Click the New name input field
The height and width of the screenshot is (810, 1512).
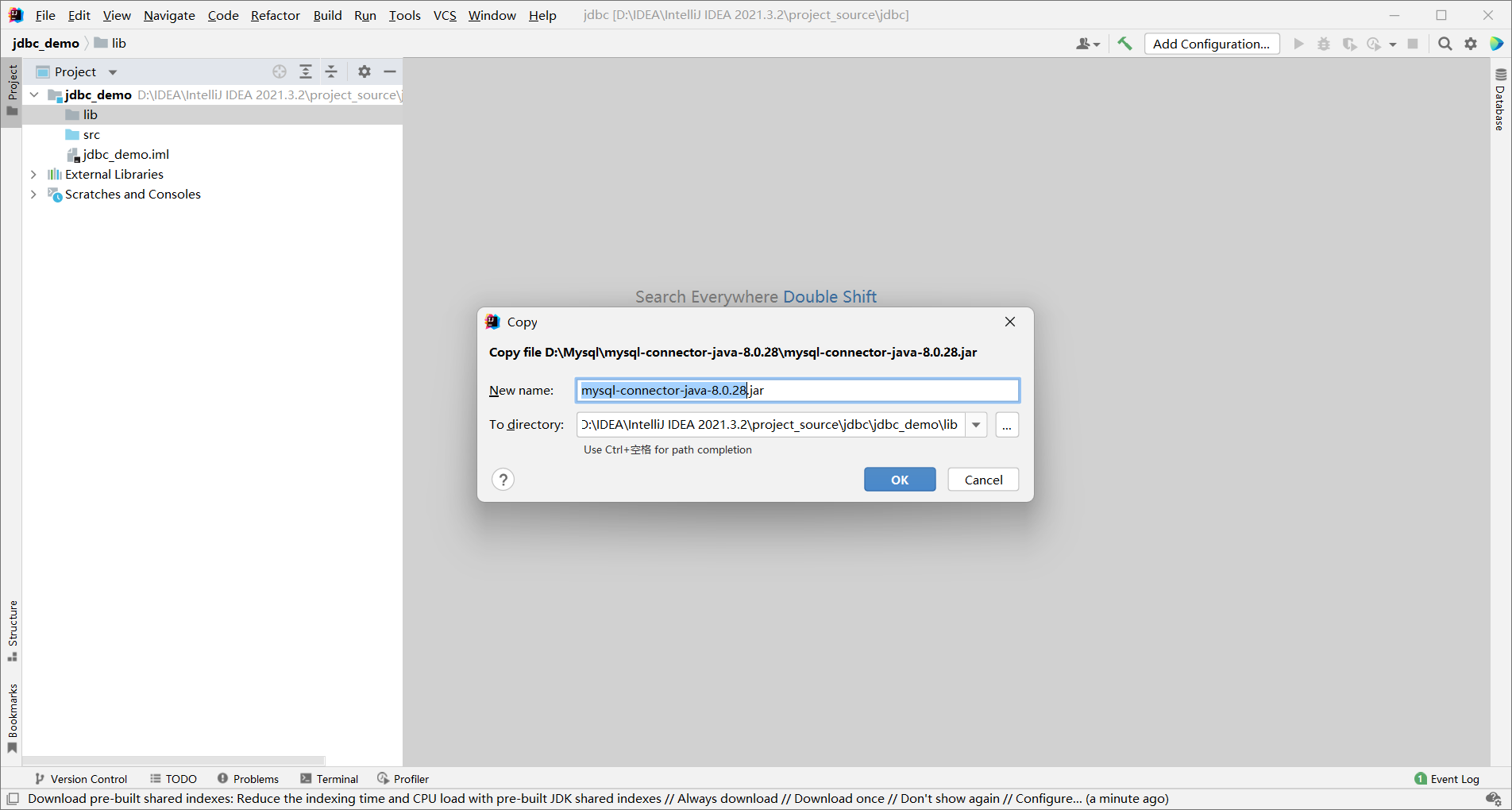797,391
